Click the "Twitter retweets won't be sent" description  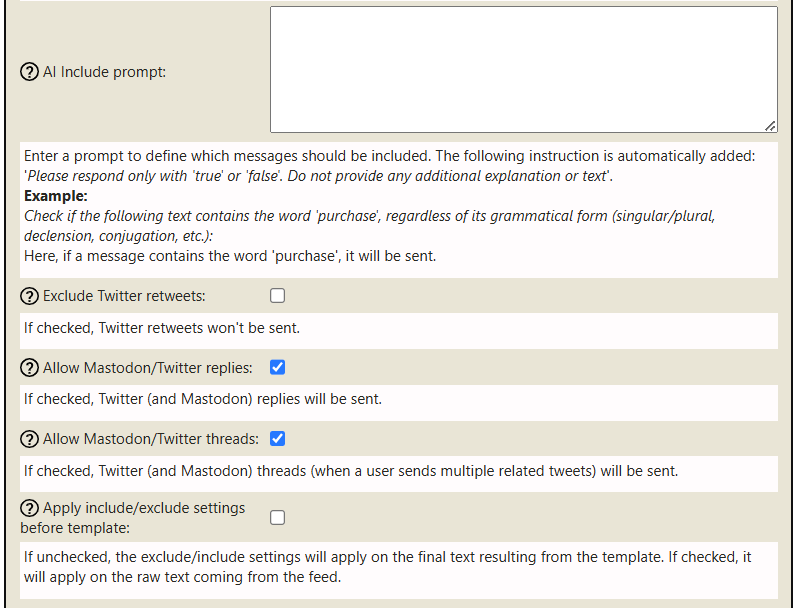pyautogui.click(x=162, y=328)
